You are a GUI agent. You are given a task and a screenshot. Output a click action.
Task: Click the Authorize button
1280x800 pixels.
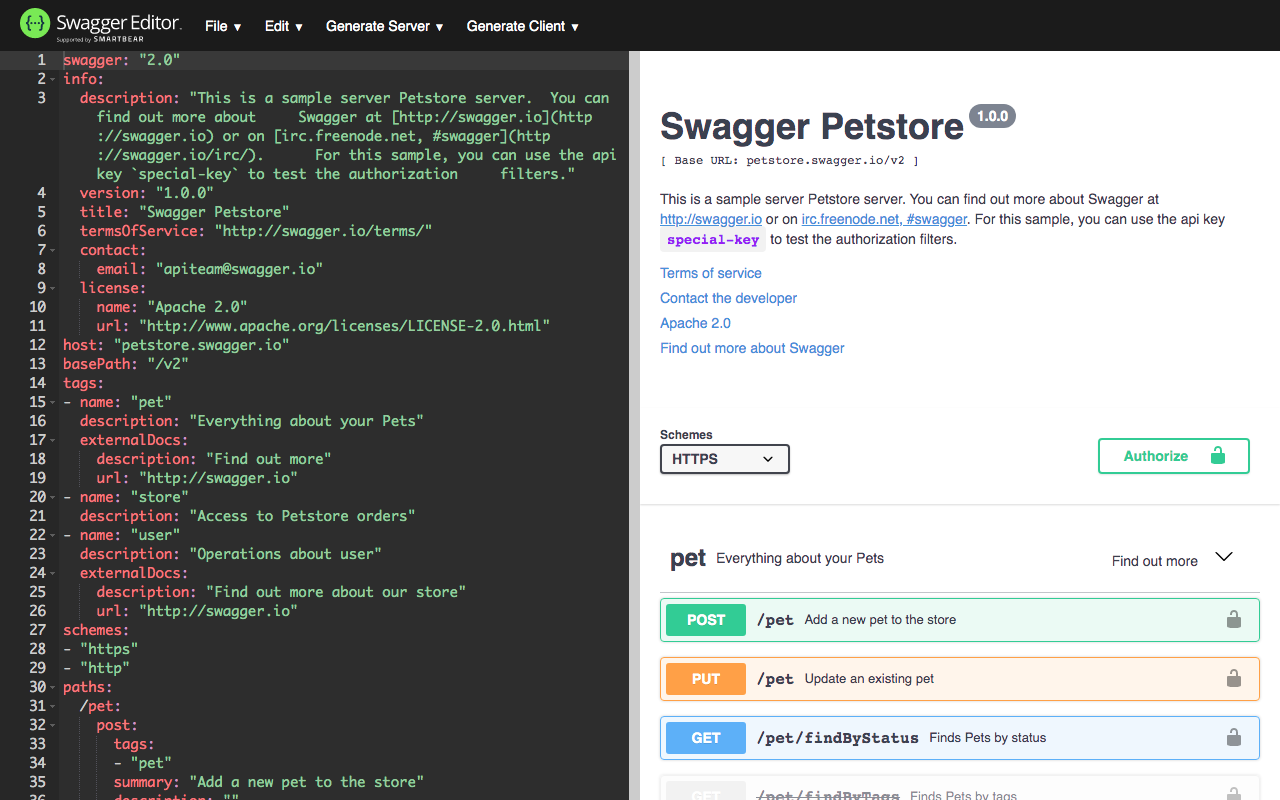tap(1172, 455)
